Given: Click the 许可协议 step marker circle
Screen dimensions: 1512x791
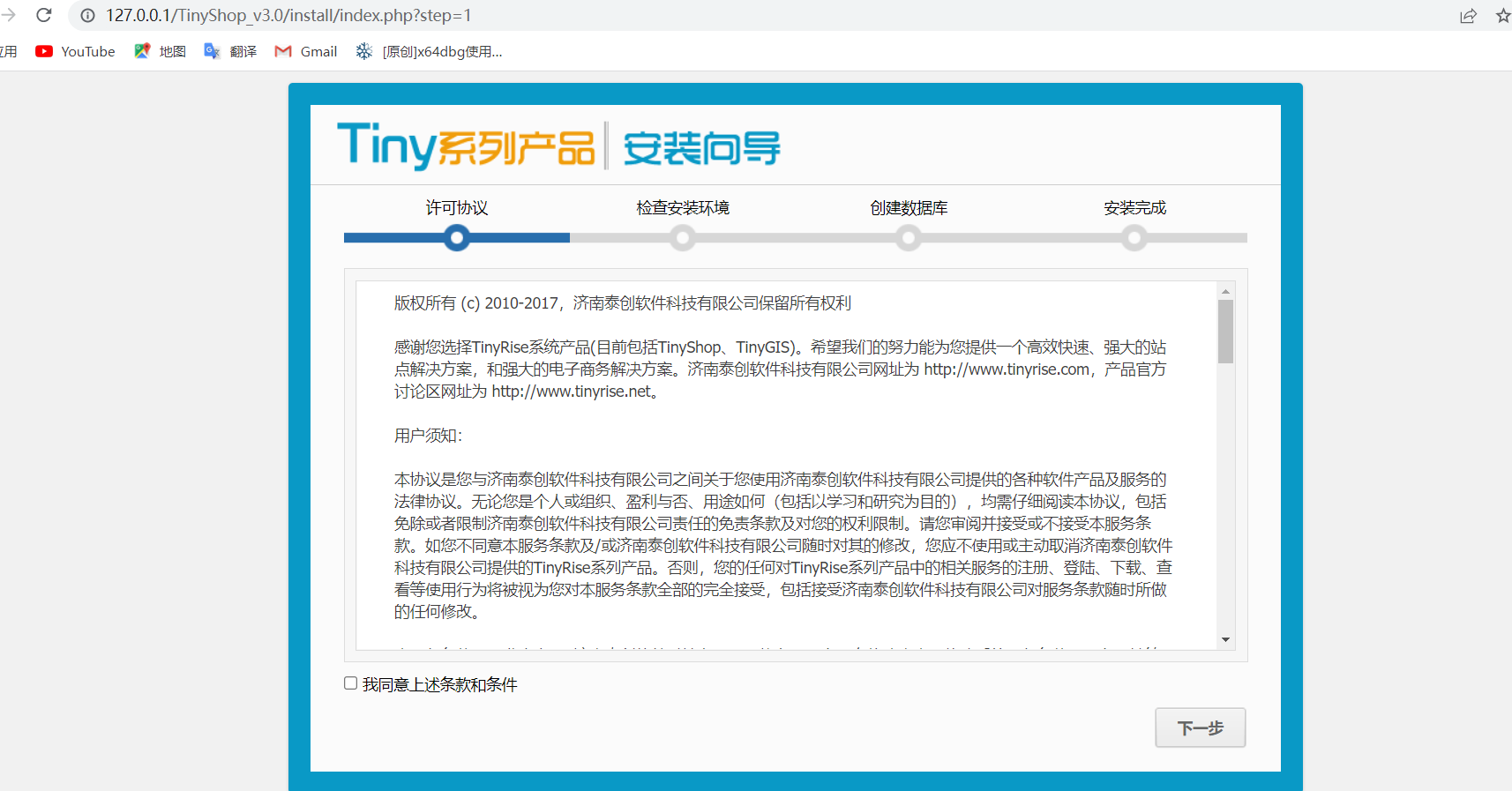Looking at the screenshot, I should [x=457, y=238].
